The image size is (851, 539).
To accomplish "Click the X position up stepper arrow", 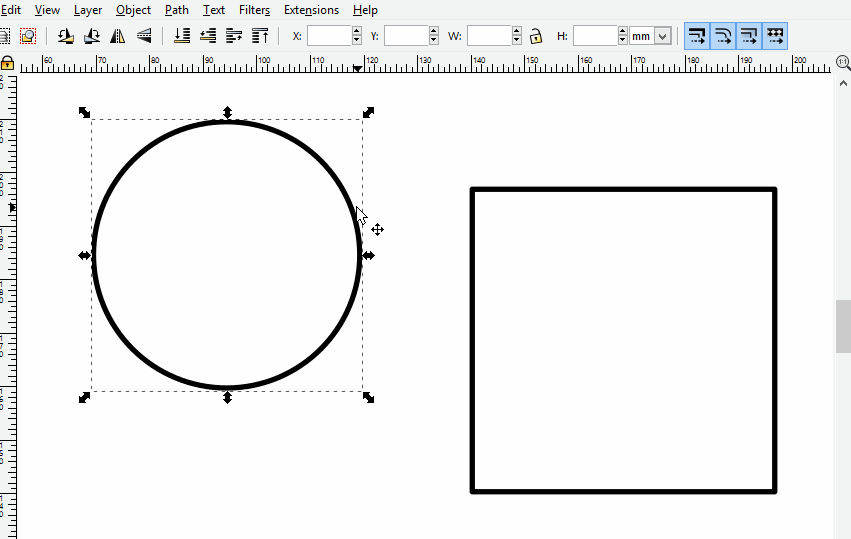I will tap(357, 31).
